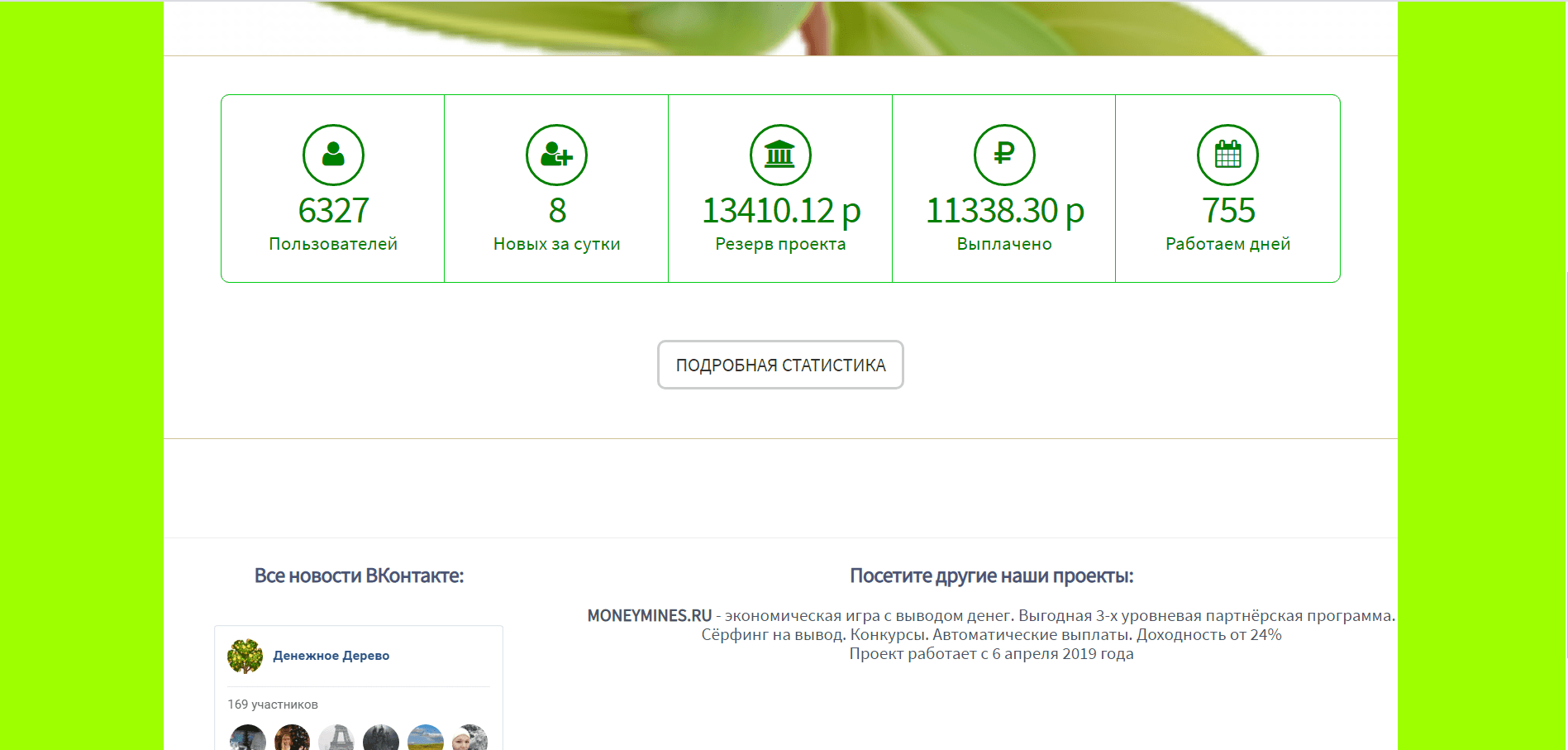Image resolution: width=1568 pixels, height=750 pixels.
Task: Click the 169 участников member count
Action: 273,705
